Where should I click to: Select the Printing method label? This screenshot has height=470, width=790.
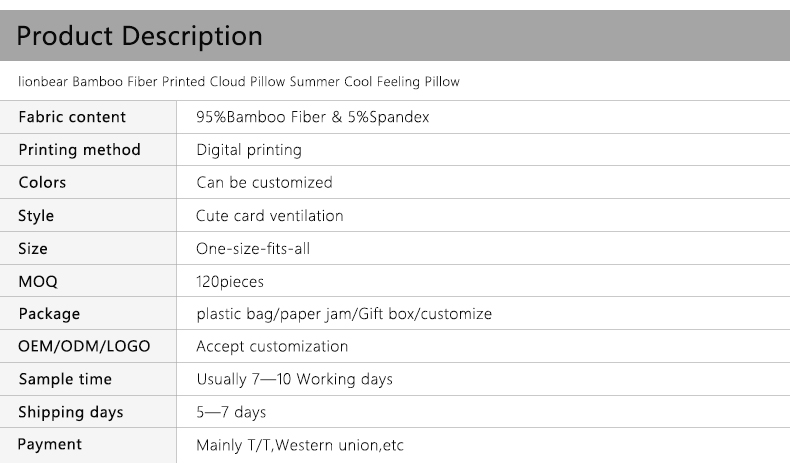tap(79, 150)
